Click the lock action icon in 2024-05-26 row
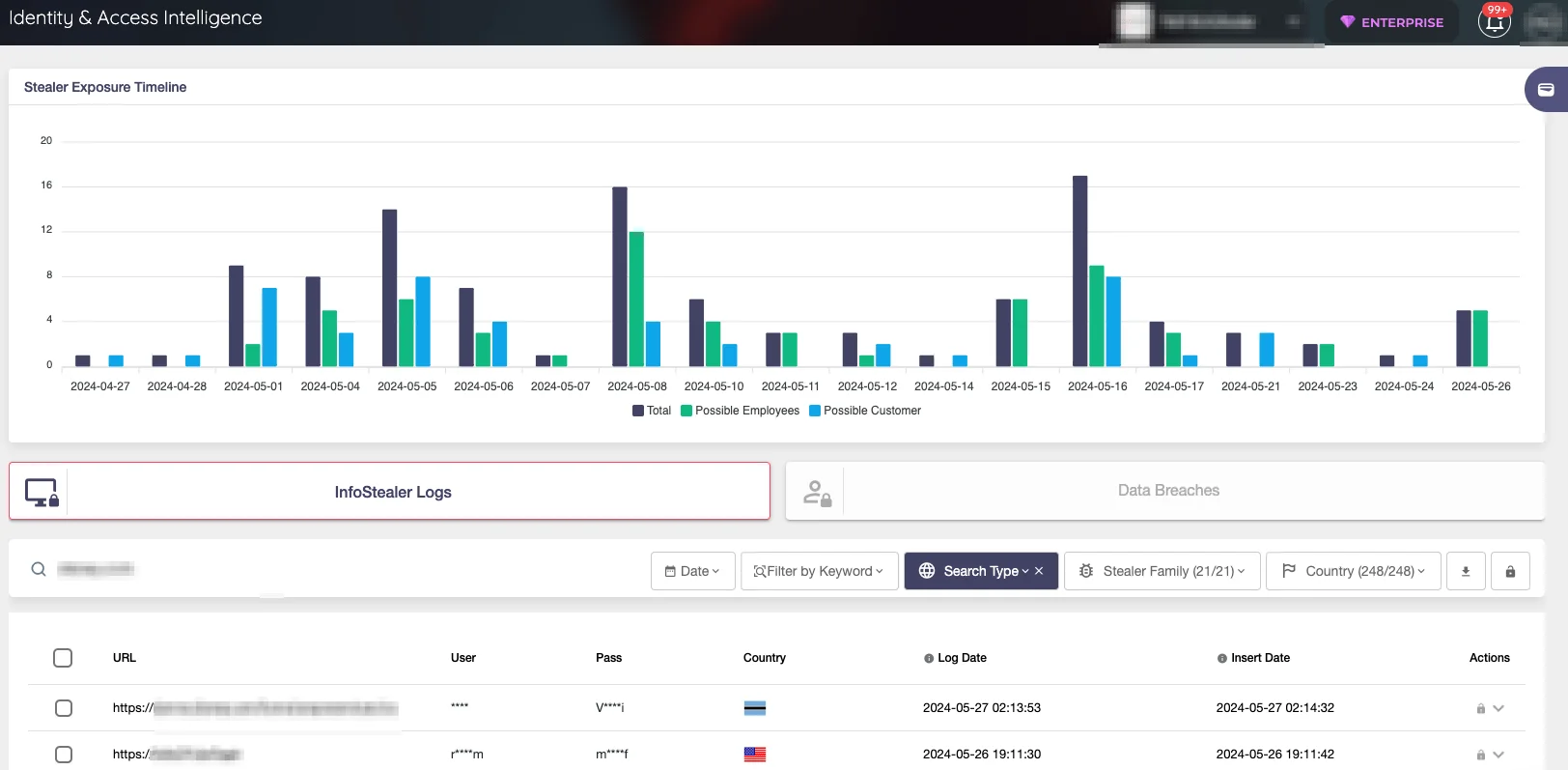 [x=1480, y=756]
